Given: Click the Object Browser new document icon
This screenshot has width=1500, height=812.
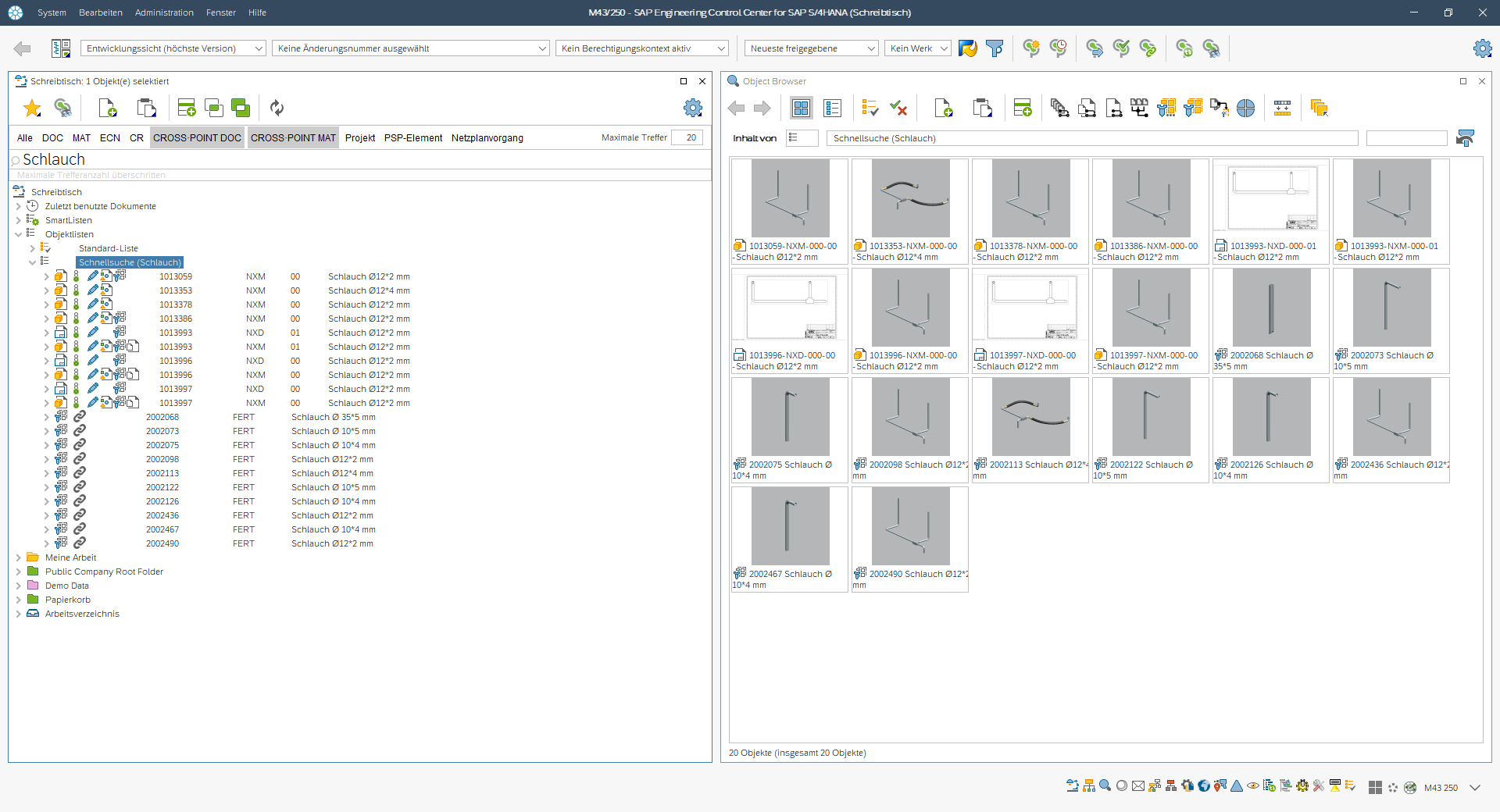Looking at the screenshot, I should point(944,108).
